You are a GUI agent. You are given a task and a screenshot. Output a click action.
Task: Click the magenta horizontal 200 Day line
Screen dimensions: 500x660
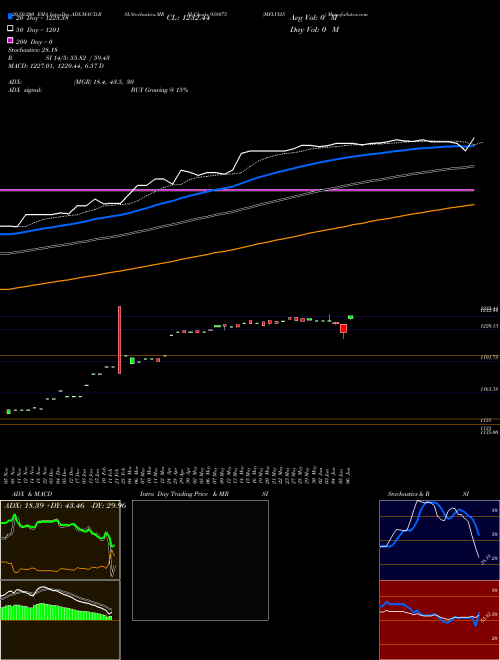pos(237,190)
